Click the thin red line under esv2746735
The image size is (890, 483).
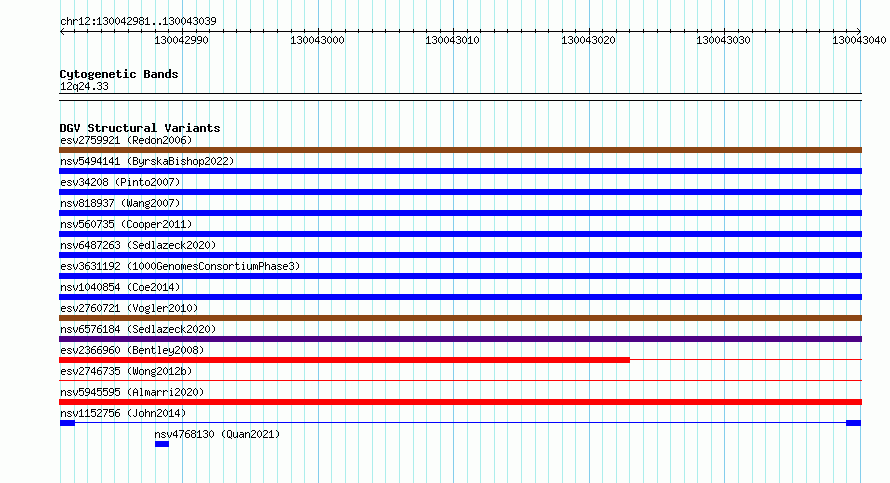coord(460,381)
